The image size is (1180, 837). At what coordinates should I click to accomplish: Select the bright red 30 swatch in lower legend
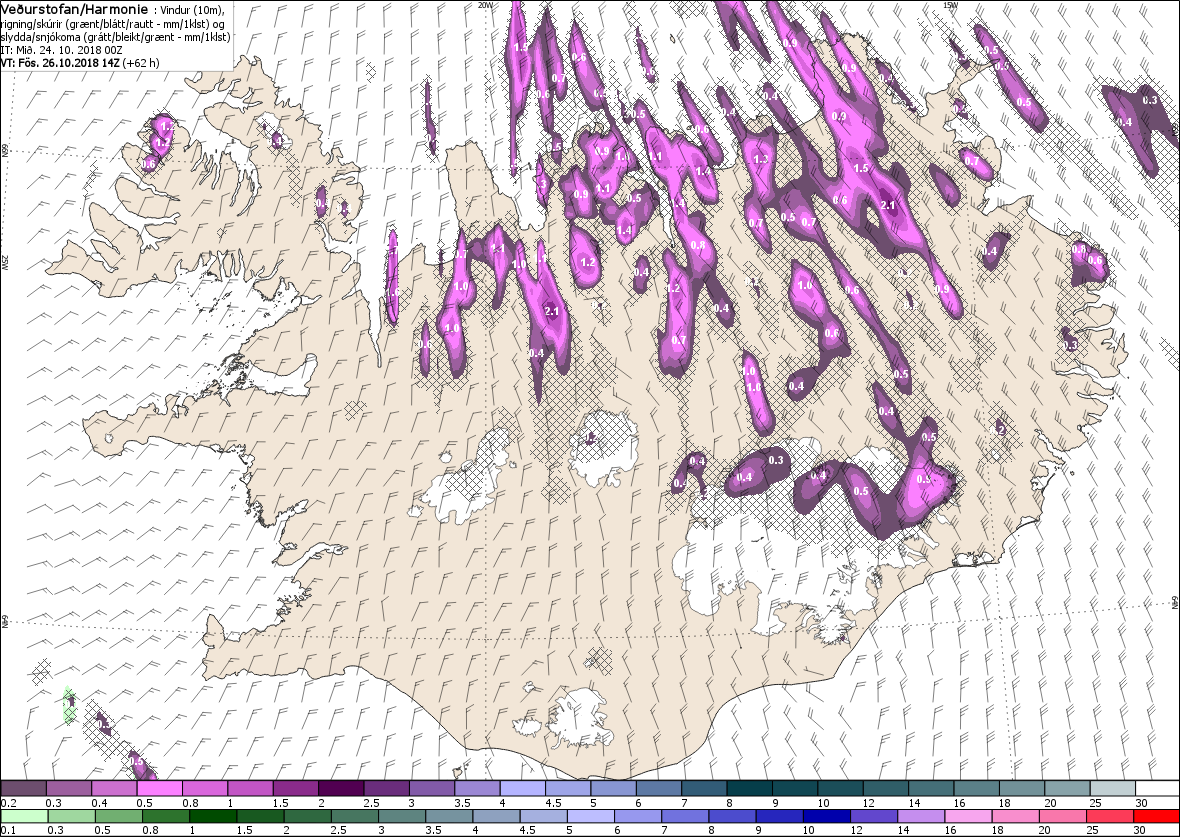point(1155,817)
